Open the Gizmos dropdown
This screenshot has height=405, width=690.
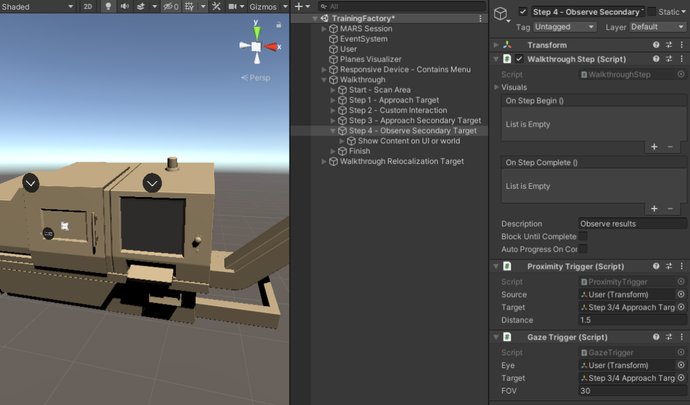pyautogui.click(x=268, y=7)
